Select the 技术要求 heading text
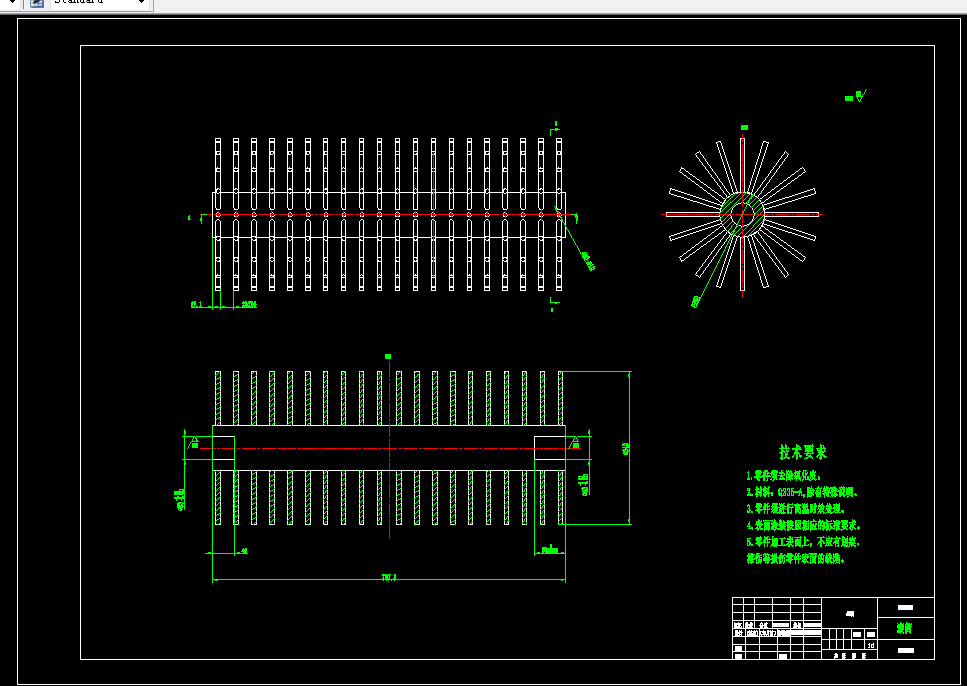 coord(802,452)
